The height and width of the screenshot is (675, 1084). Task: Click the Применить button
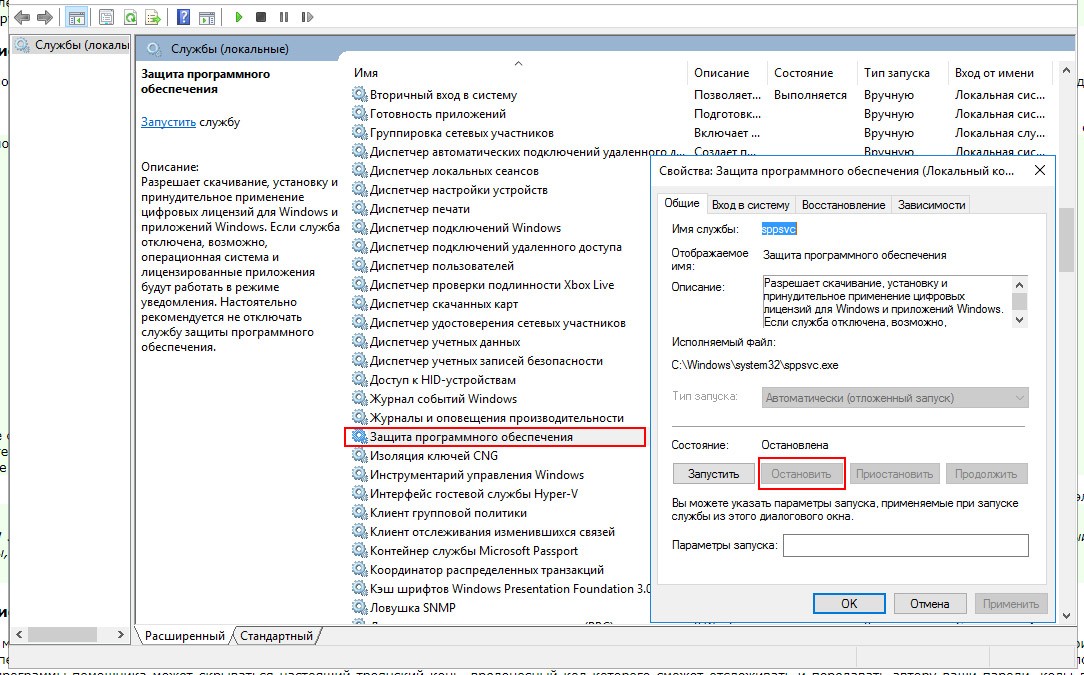1011,603
